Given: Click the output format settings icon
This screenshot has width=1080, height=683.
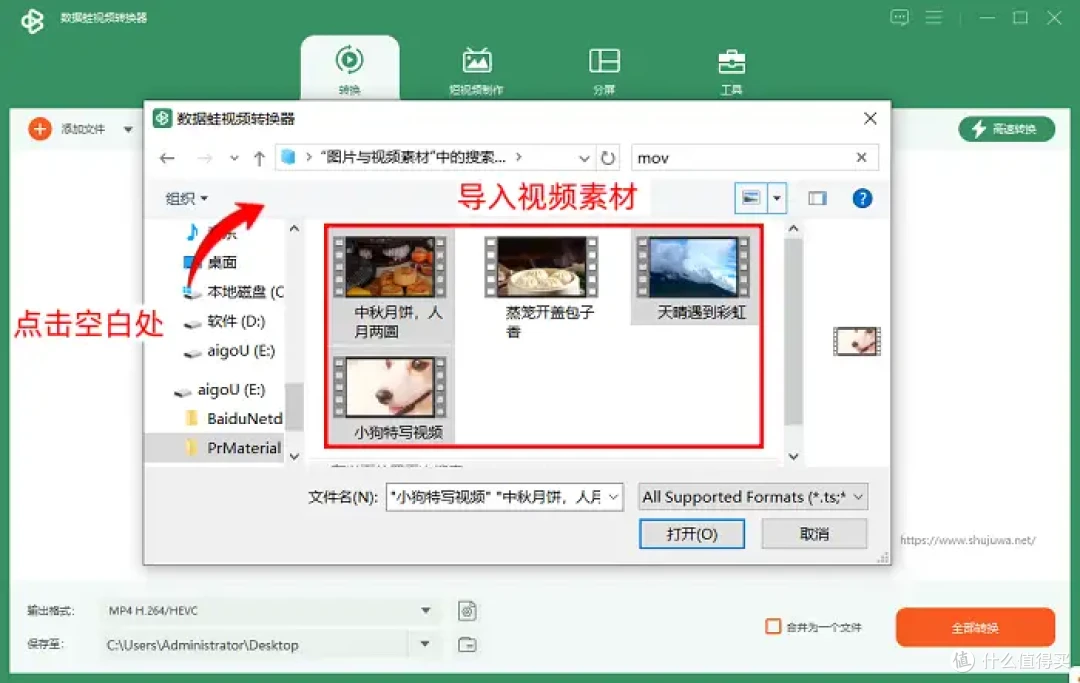Looking at the screenshot, I should point(468,611).
